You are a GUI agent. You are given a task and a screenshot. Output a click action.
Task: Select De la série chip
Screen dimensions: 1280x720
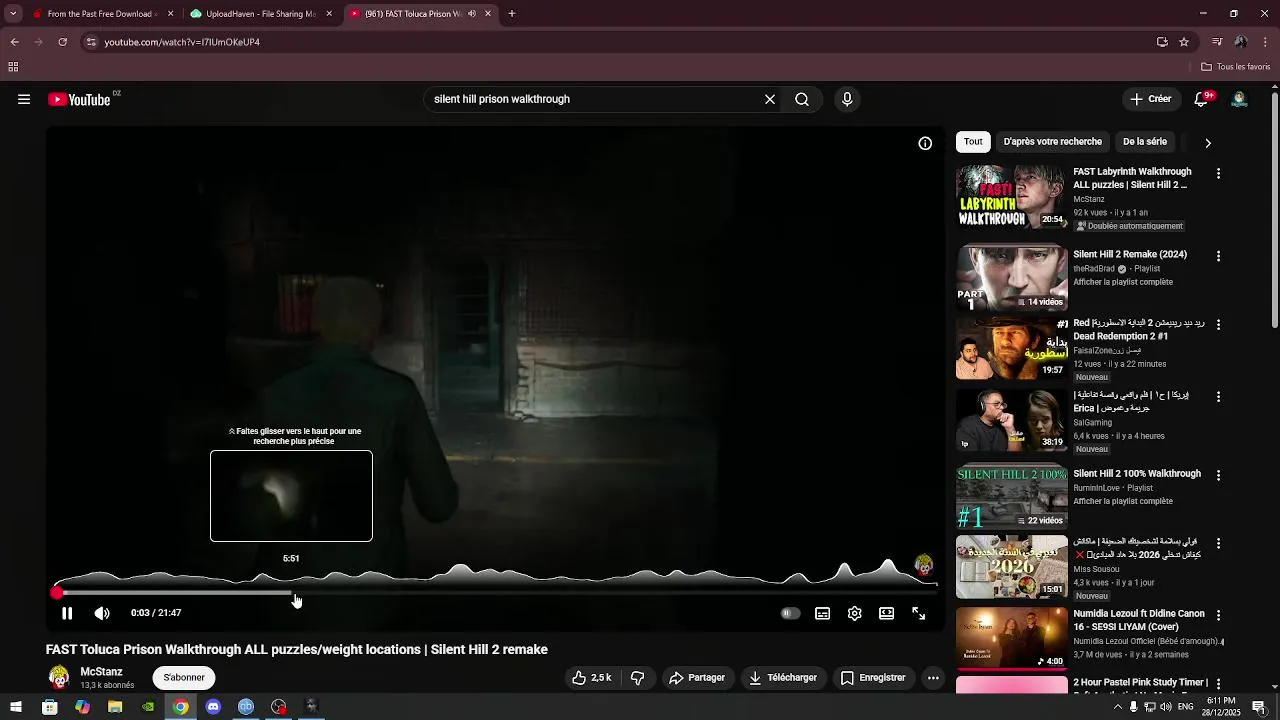pyautogui.click(x=1145, y=142)
